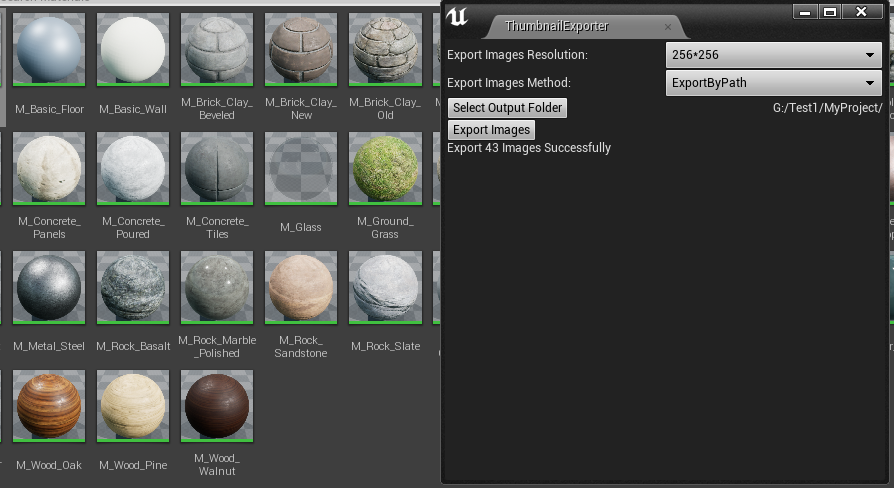Choose the M_Wood_Pine material thumbnail
The image size is (894, 488).
click(133, 406)
